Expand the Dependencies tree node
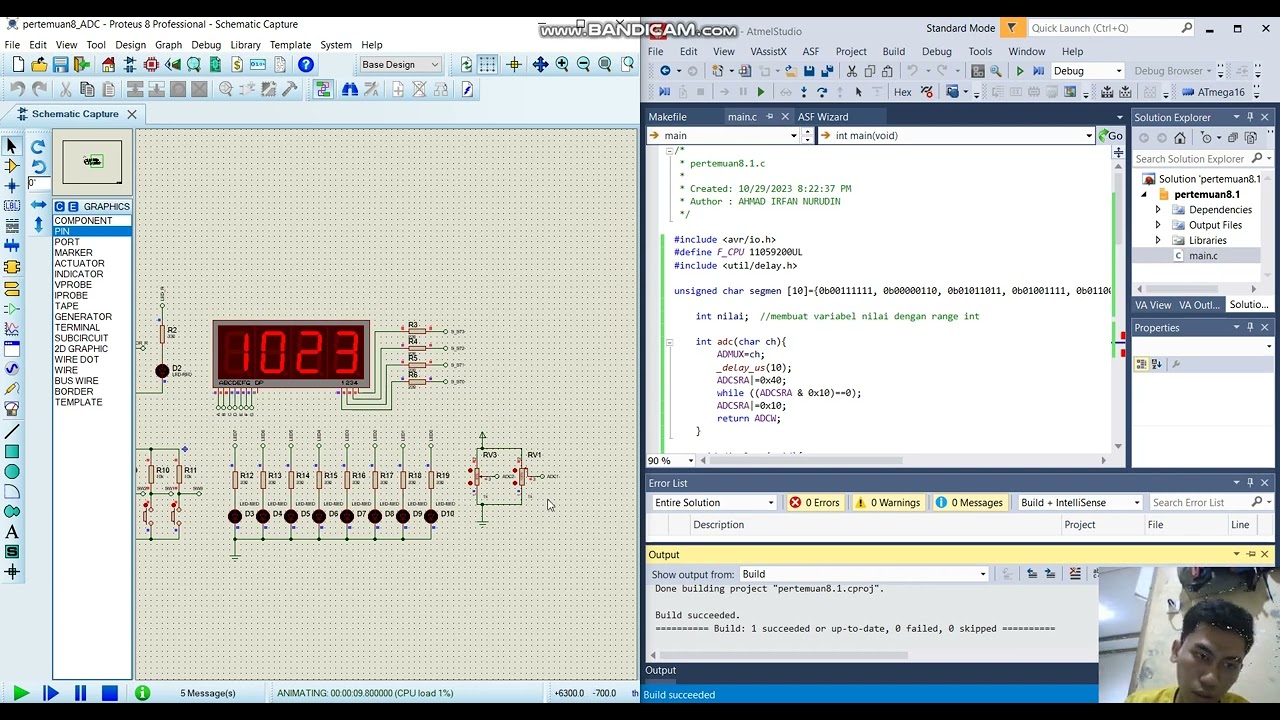Image resolution: width=1280 pixels, height=720 pixels. coord(1158,210)
